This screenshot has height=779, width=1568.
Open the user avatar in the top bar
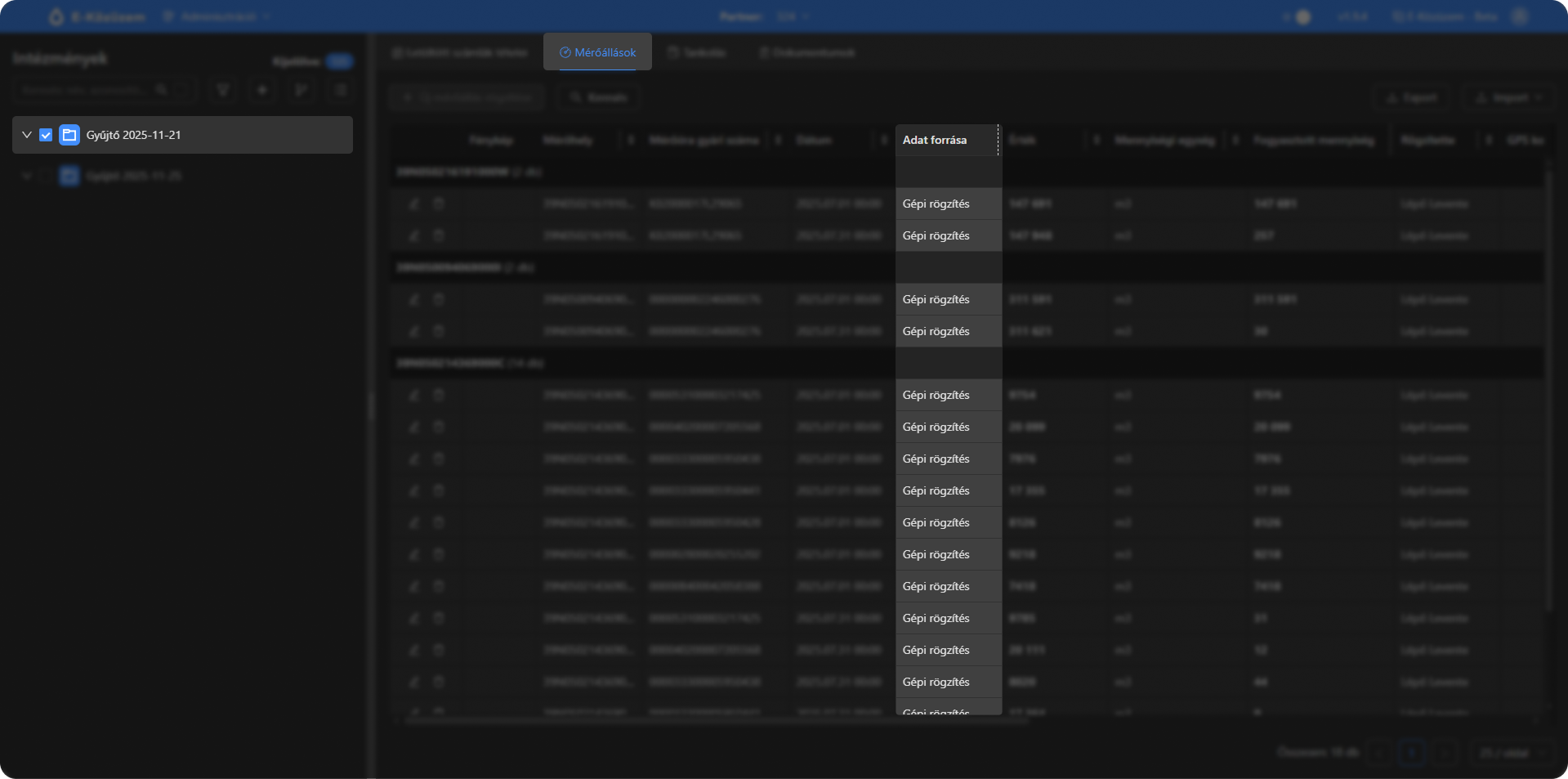point(1520,16)
